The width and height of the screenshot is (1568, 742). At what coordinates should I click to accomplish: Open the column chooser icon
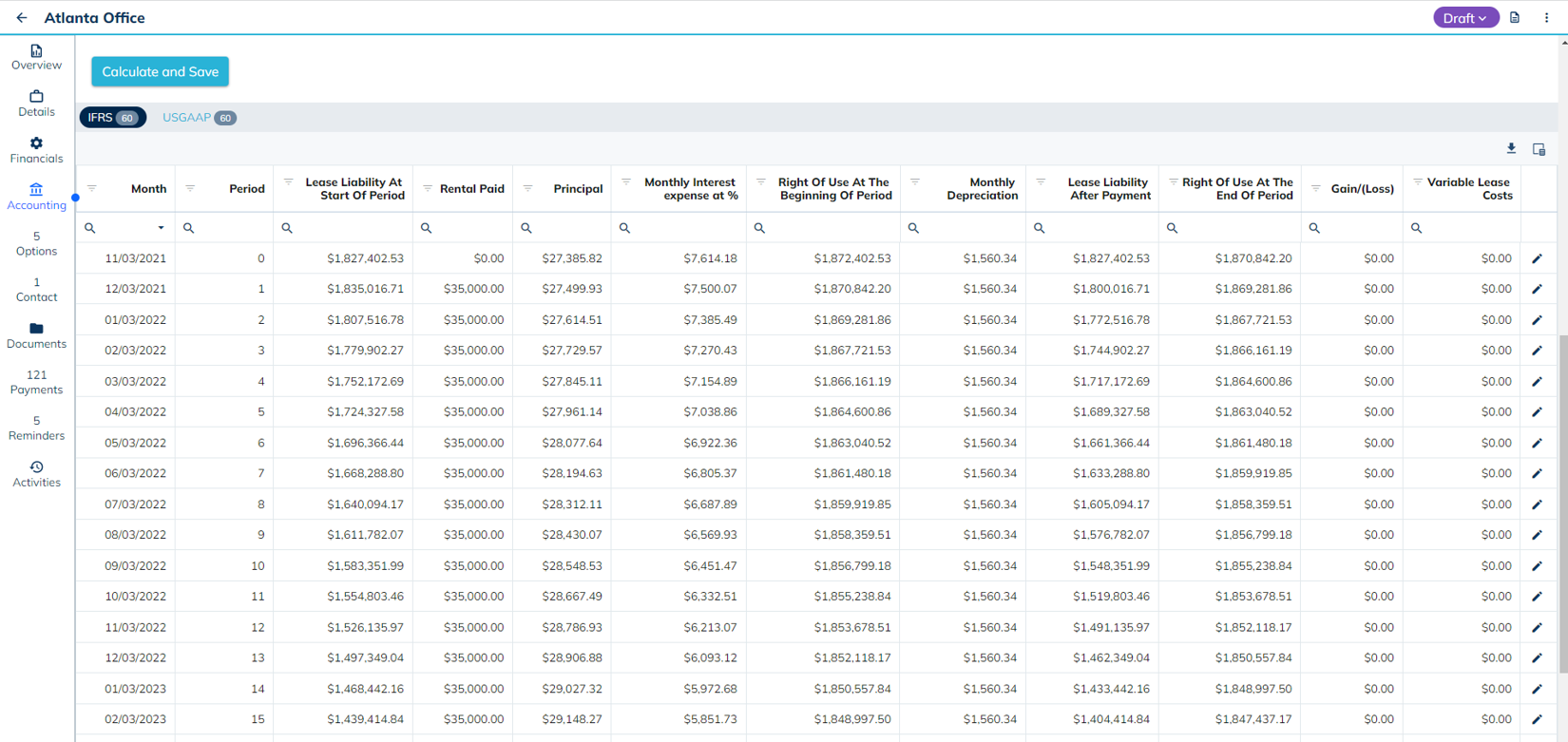pos(1539,149)
